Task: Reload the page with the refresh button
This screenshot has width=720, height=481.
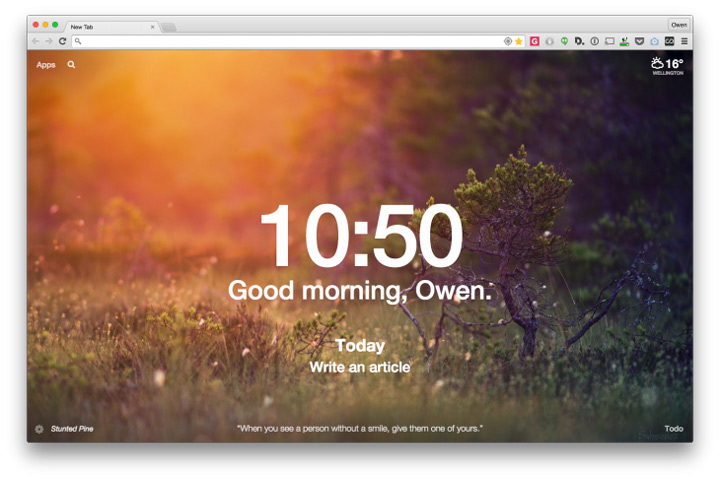Action: 62,41
